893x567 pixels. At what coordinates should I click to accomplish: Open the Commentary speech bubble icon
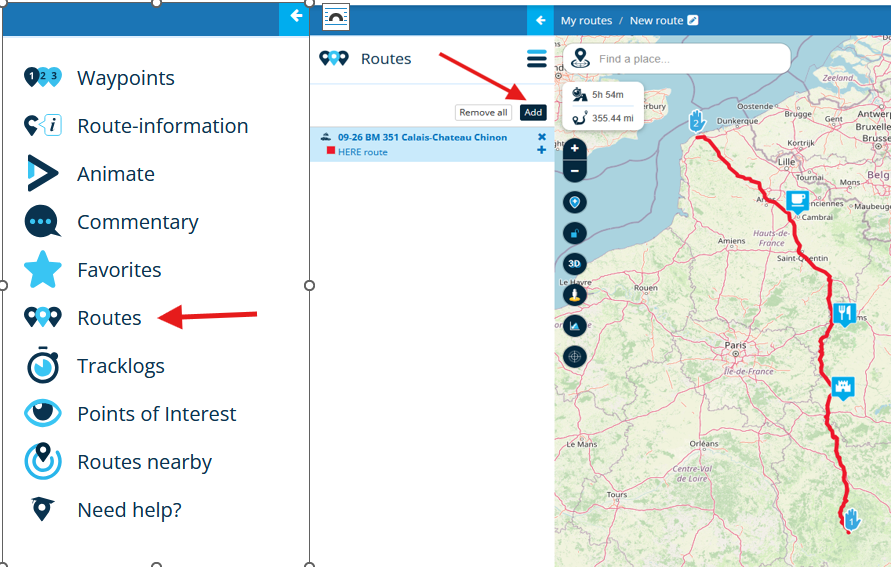[x=42, y=221]
